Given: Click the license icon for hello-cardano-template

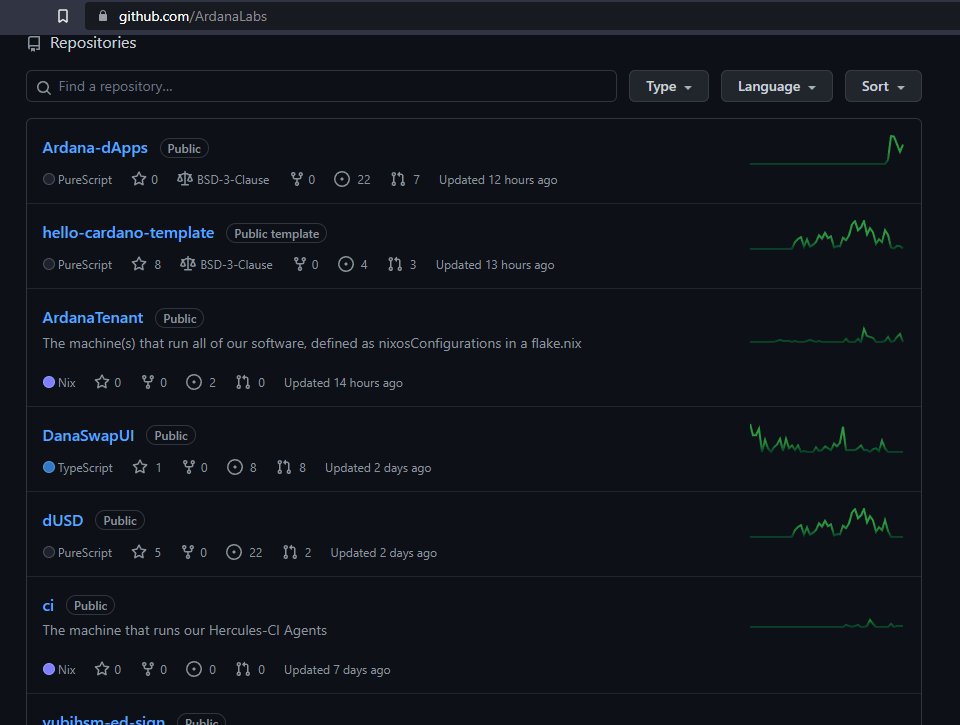Looking at the screenshot, I should click(x=187, y=264).
